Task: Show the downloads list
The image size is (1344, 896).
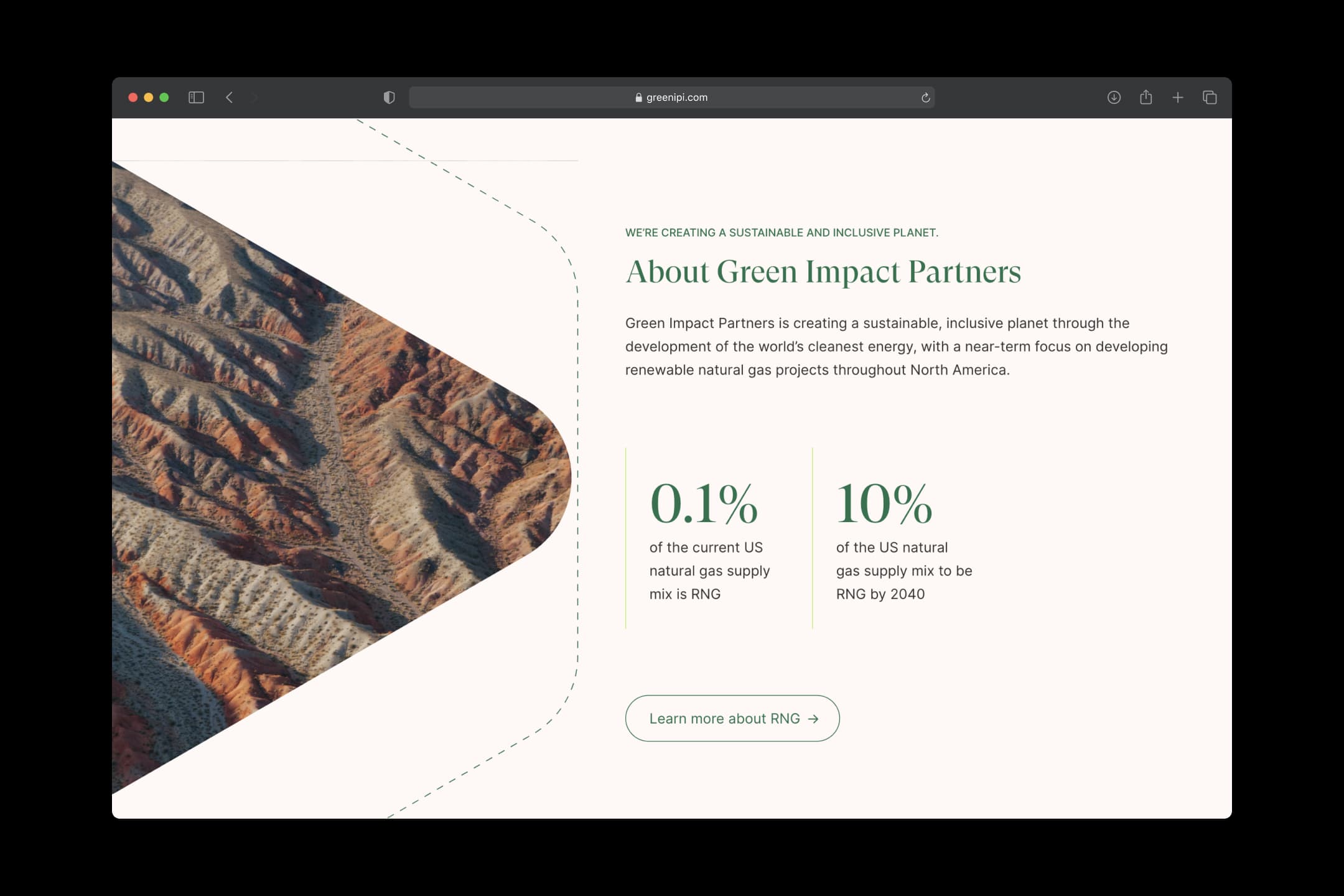Action: click(1114, 98)
